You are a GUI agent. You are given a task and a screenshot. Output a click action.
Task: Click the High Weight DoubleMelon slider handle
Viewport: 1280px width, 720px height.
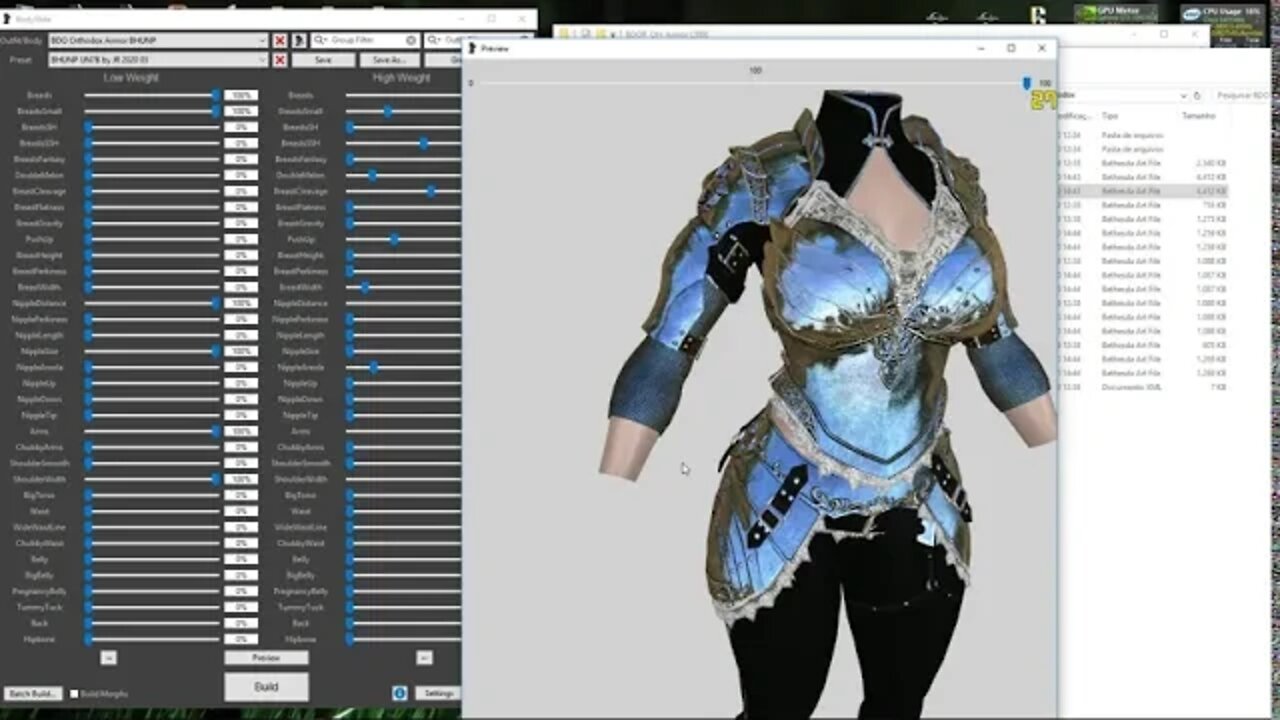(372, 175)
